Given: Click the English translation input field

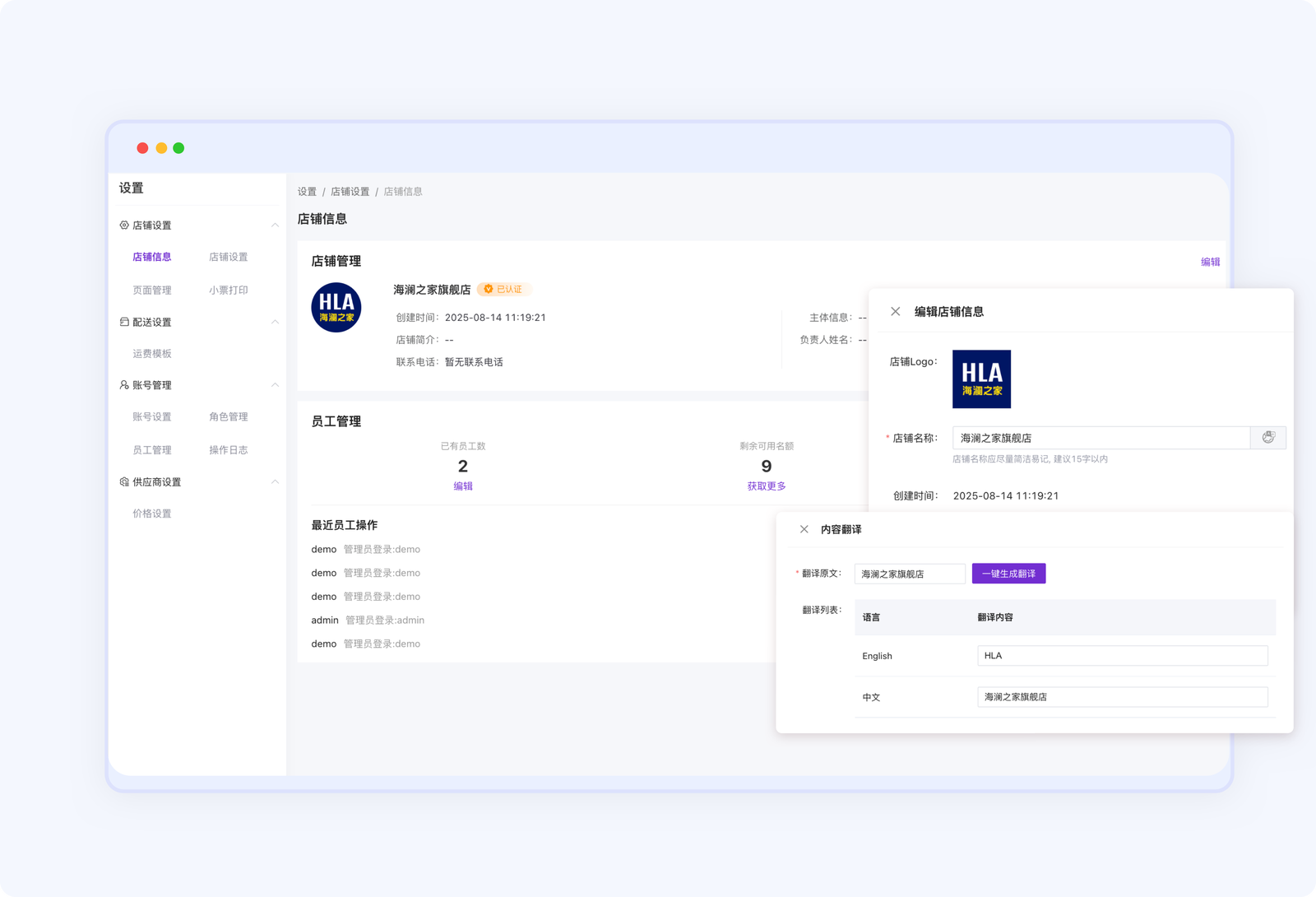Looking at the screenshot, I should [x=1122, y=656].
